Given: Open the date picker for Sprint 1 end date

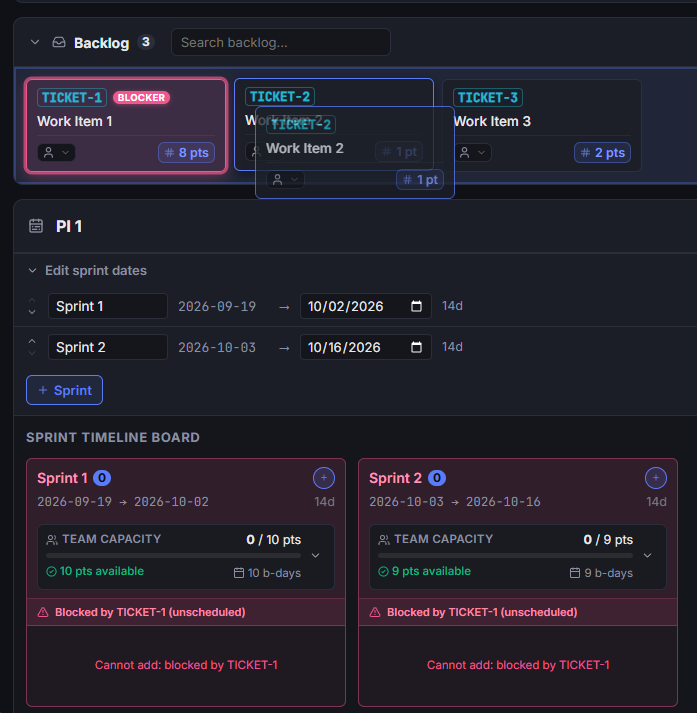Looking at the screenshot, I should click(416, 306).
